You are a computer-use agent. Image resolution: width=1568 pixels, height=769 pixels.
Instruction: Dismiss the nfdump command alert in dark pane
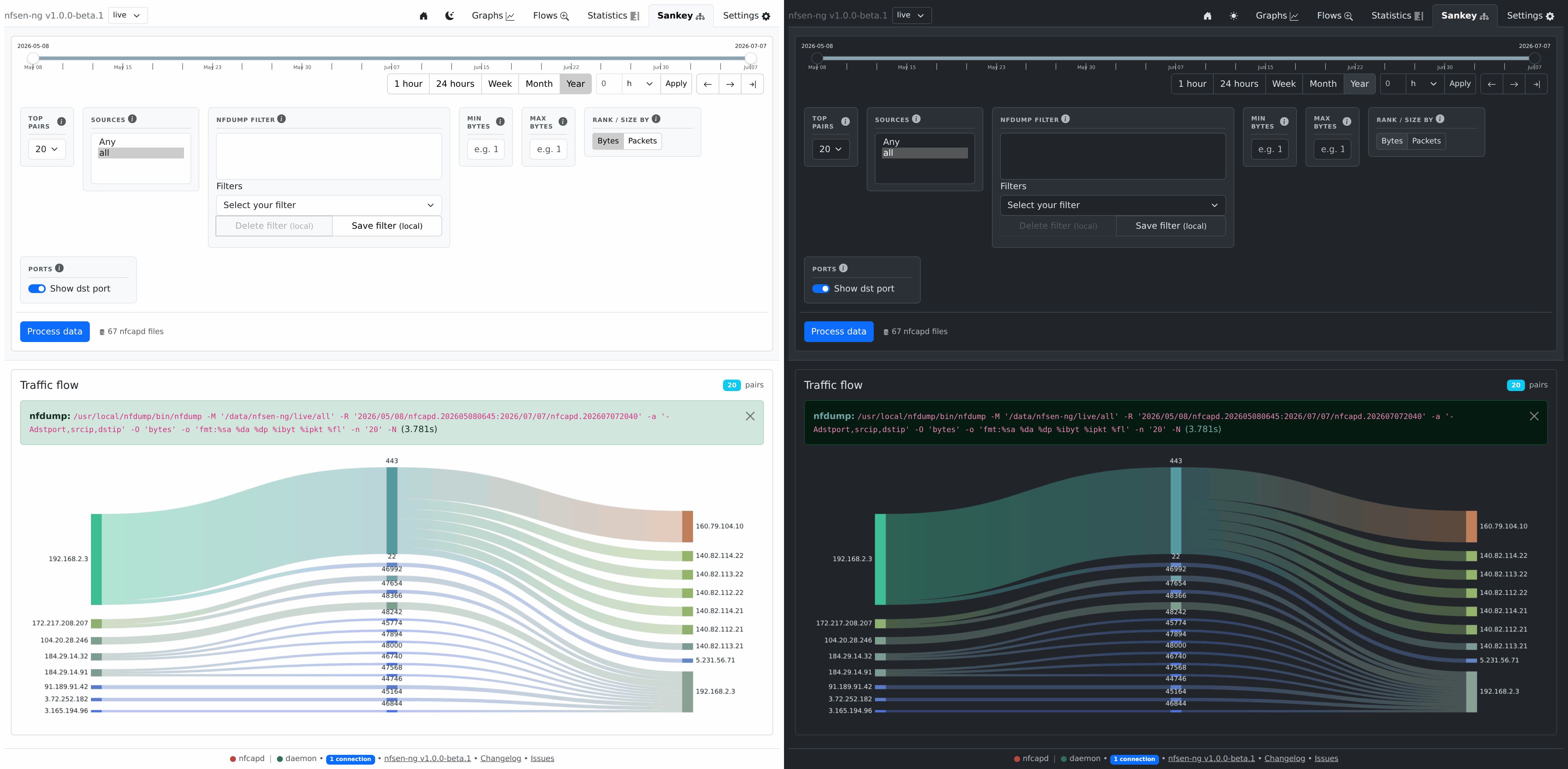pos(1534,416)
